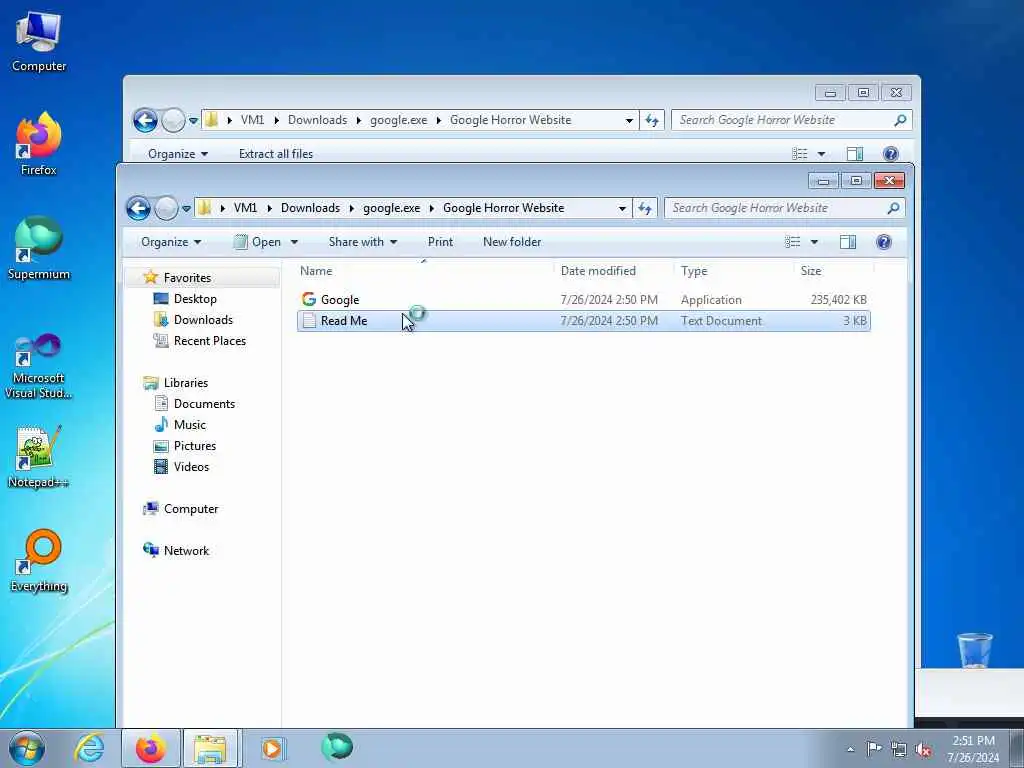Open recent pages dropdown in front window

(x=186, y=209)
